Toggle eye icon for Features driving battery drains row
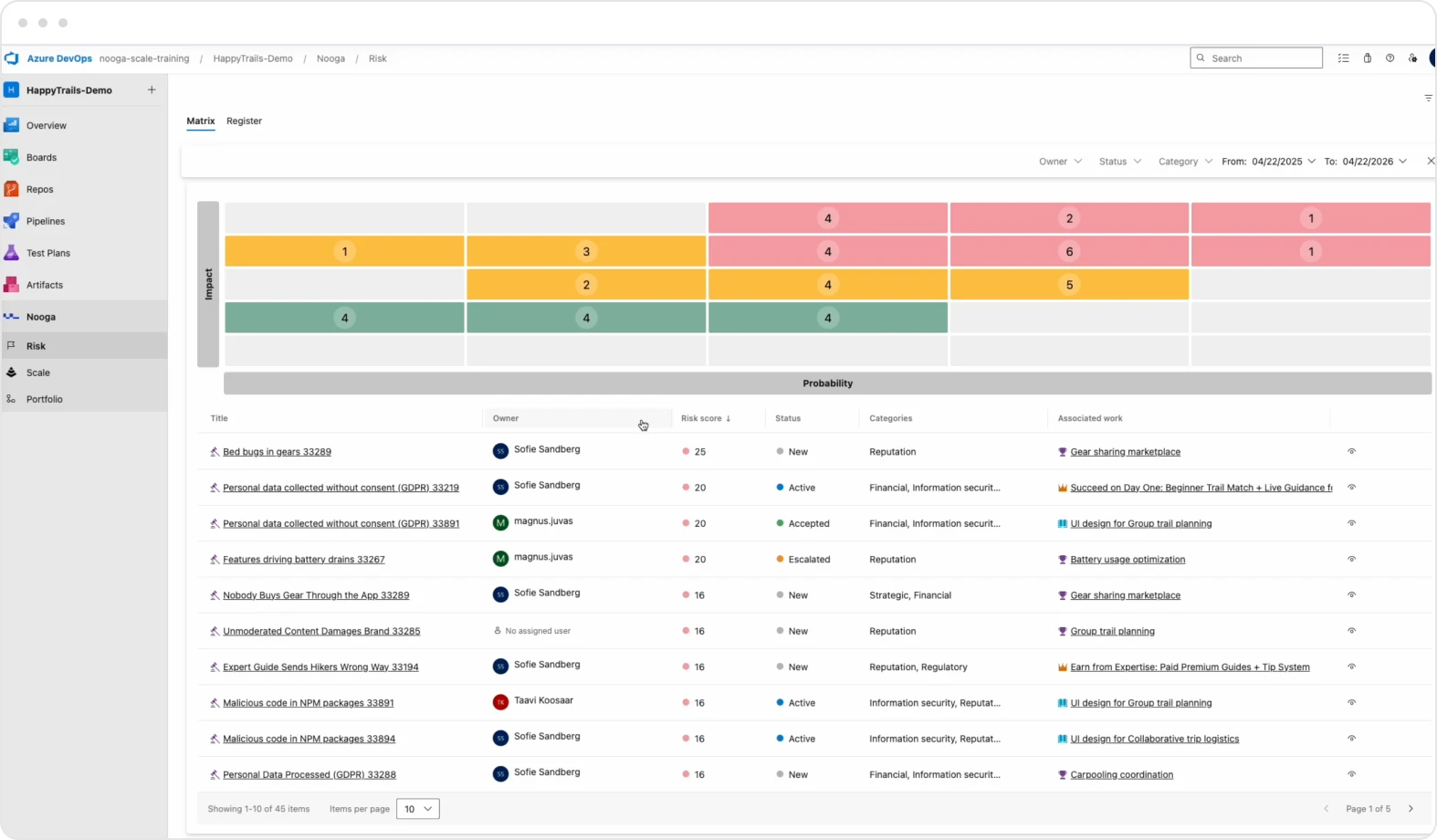1437x840 pixels. coord(1351,559)
